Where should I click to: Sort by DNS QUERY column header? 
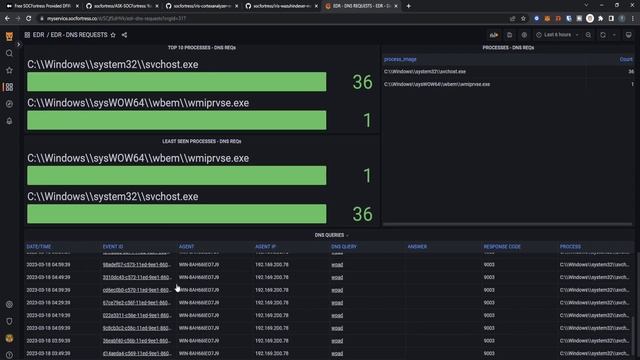pos(344,247)
